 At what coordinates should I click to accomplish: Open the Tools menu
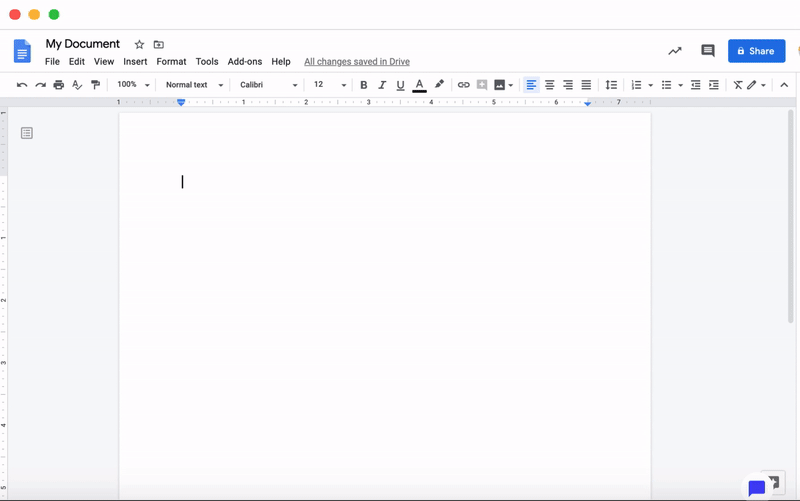click(x=207, y=62)
